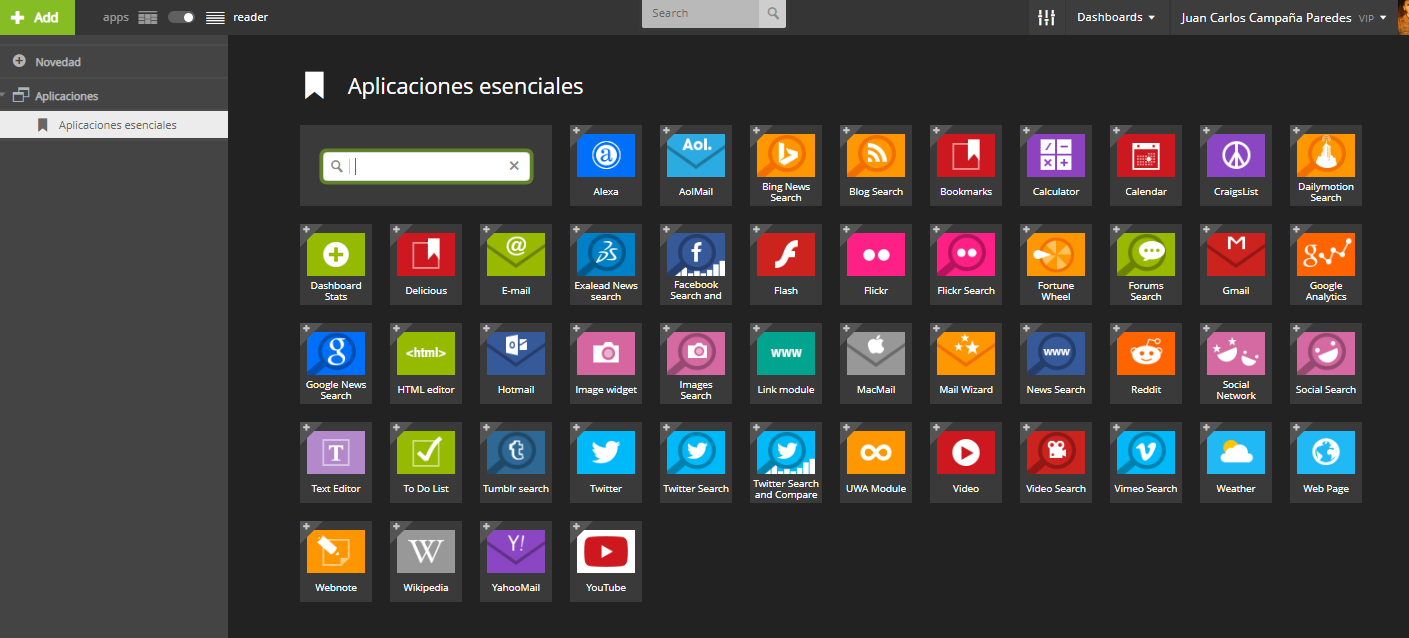
Task: Select the HTML editor app
Action: point(426,363)
